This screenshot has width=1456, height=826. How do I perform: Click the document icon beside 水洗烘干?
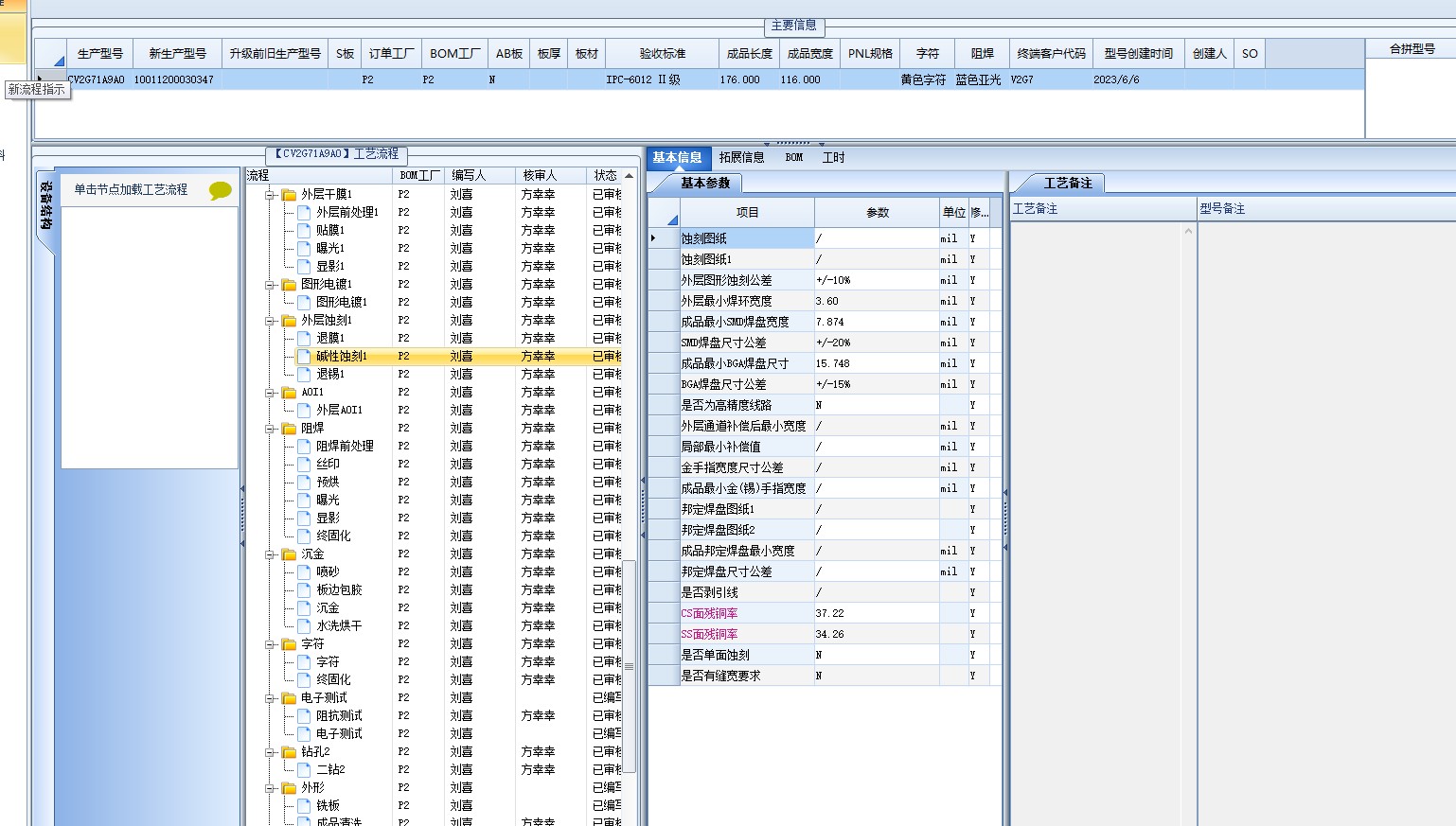tap(304, 625)
